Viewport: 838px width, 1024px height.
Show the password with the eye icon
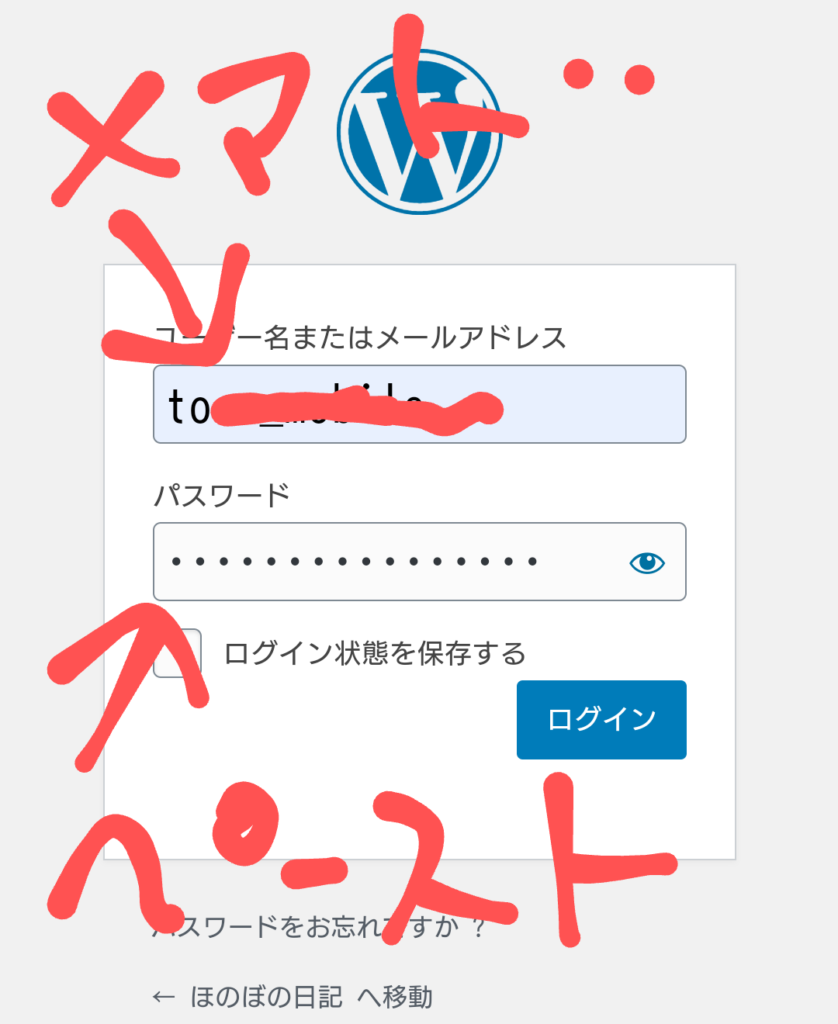point(647,562)
